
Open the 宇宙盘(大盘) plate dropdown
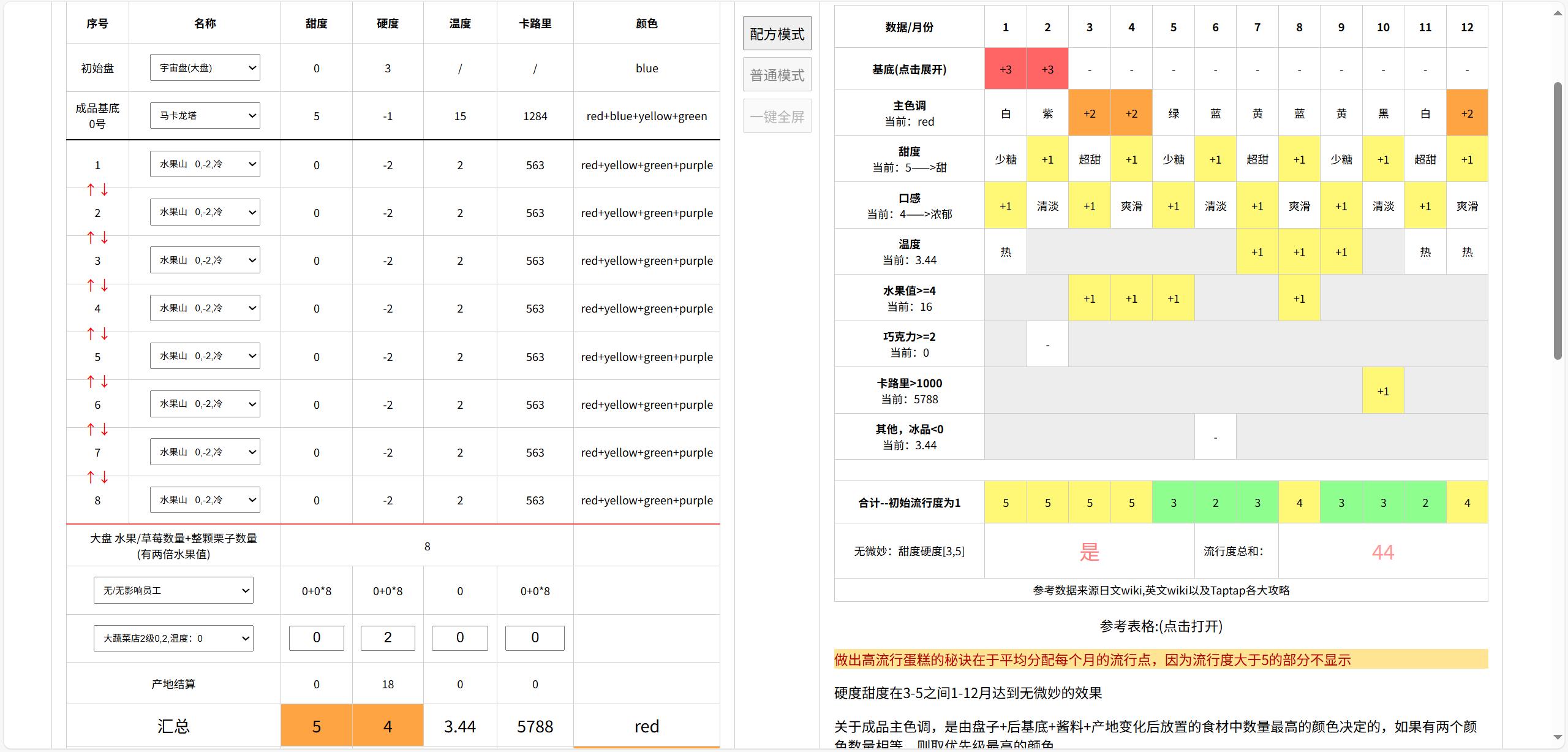click(x=205, y=68)
